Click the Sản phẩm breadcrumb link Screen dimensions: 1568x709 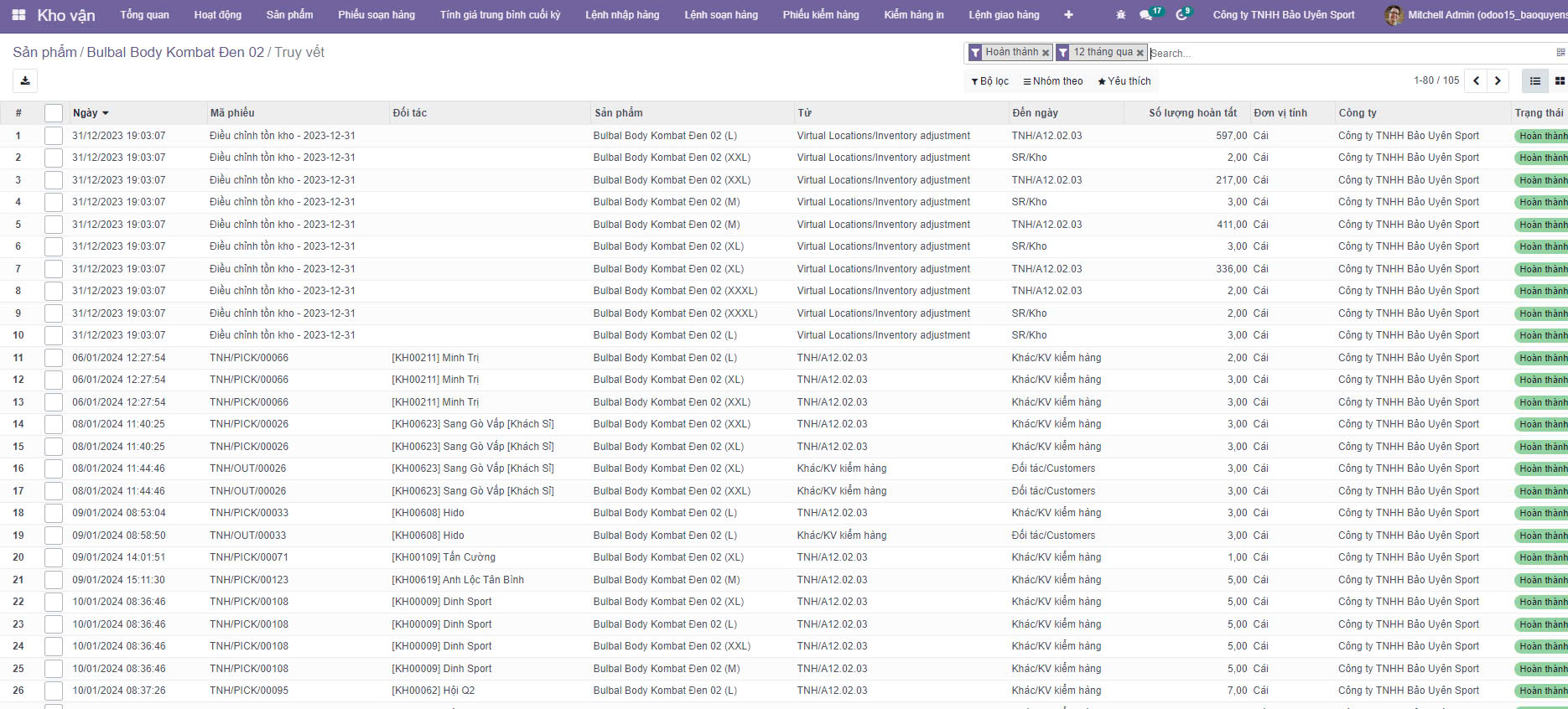pyautogui.click(x=44, y=52)
